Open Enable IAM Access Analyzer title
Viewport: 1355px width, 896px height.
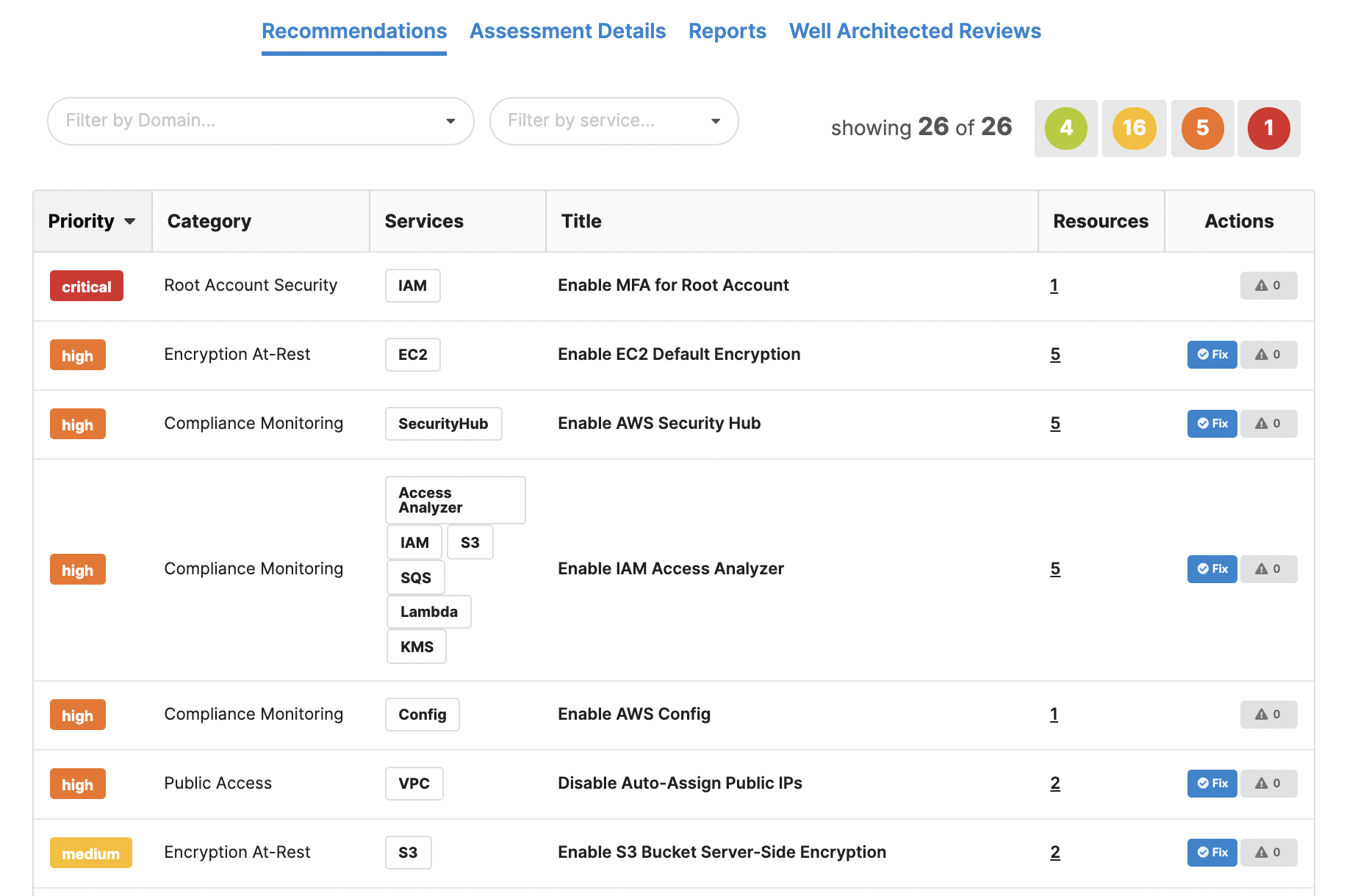[x=671, y=568]
